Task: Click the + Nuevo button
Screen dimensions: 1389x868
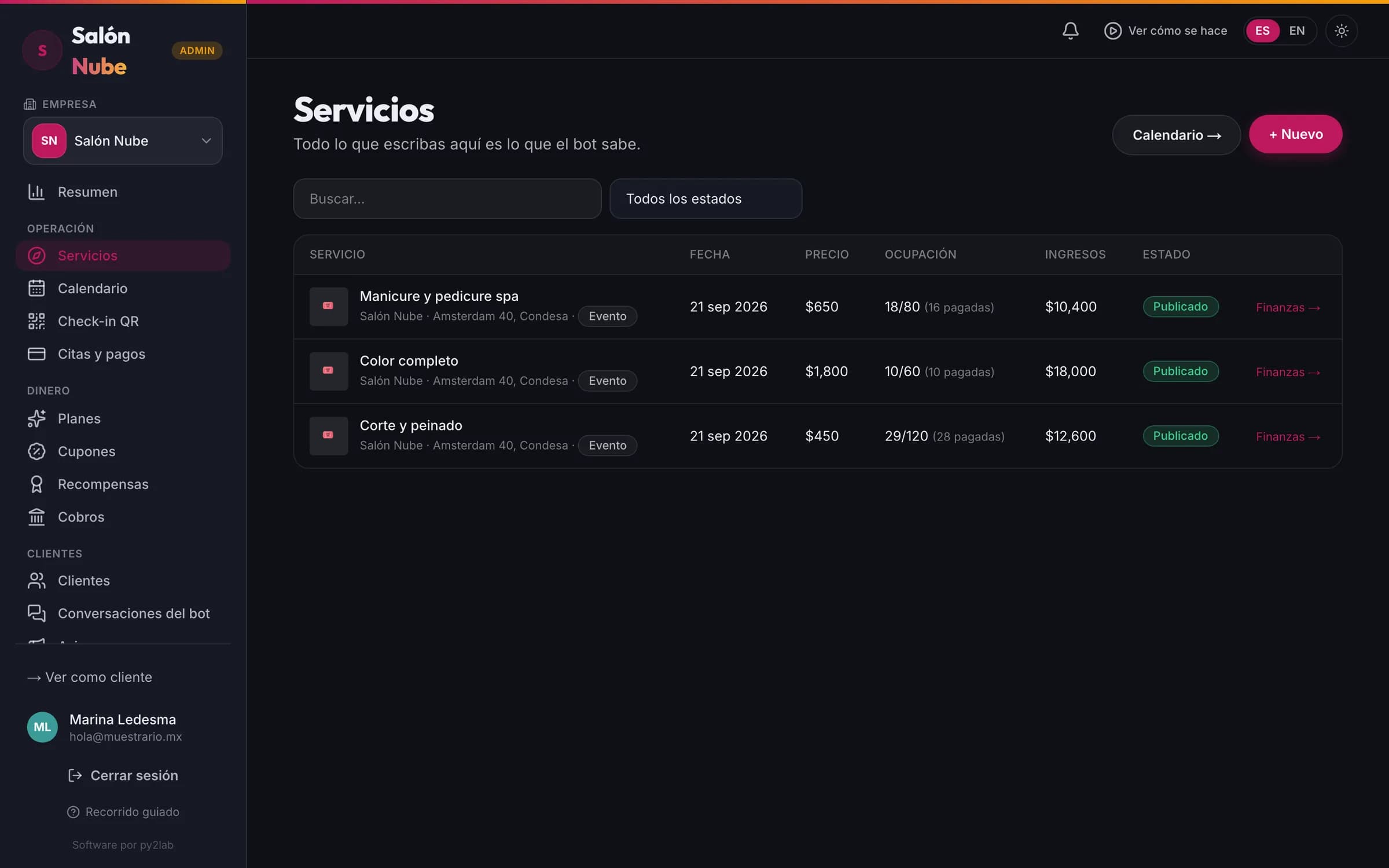Action: point(1295,134)
